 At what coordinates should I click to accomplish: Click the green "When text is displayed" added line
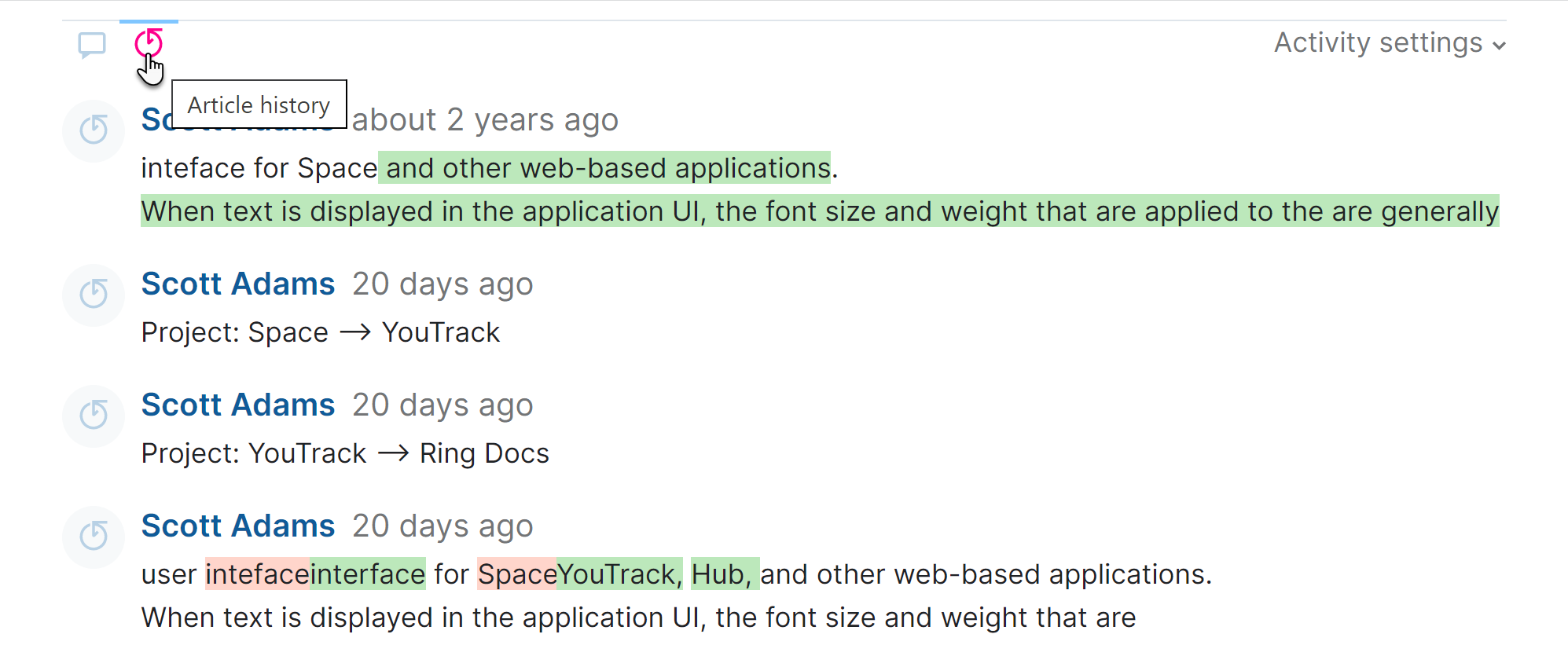[x=820, y=211]
